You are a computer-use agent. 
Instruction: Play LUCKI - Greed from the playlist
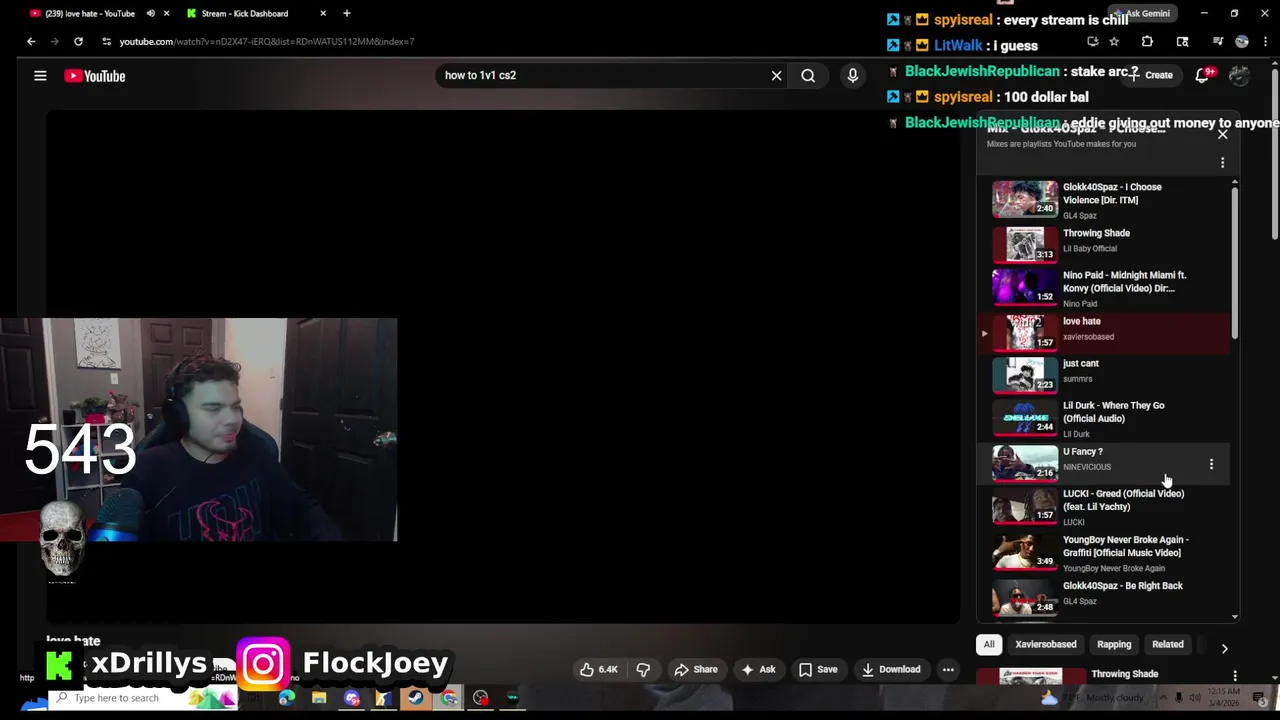(x=1104, y=507)
